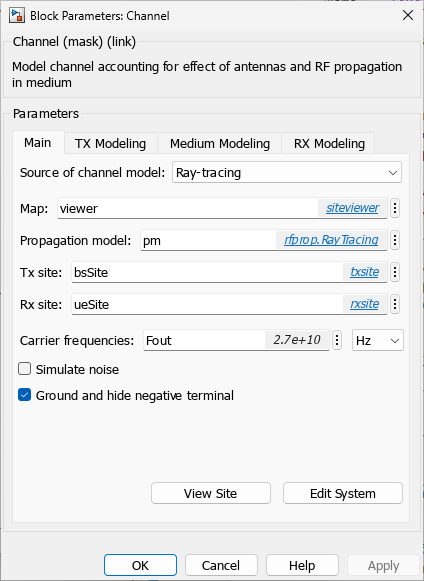Click the three-dot menu next to Tx site
Image resolution: width=424 pixels, height=581 pixels.
395,272
